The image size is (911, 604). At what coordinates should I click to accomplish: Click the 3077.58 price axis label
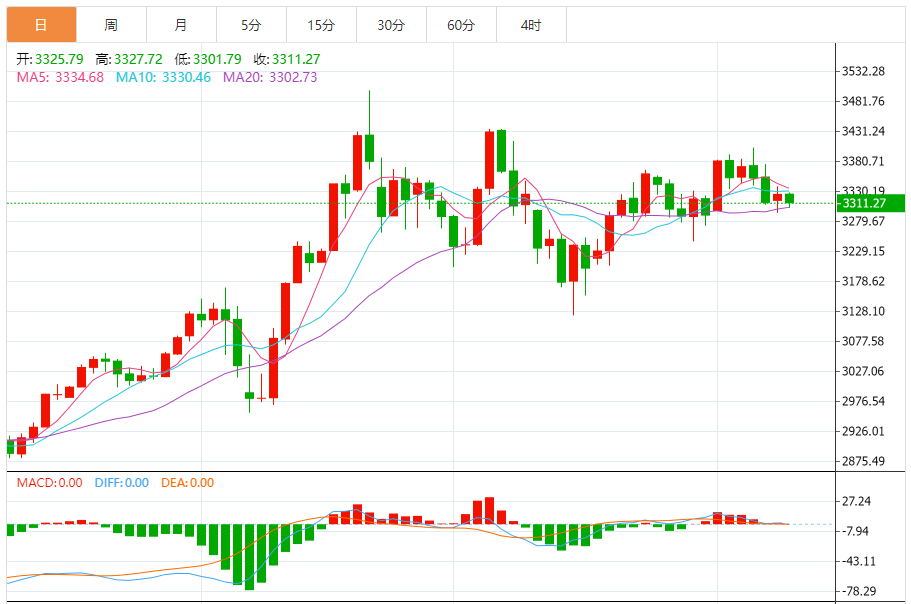coord(863,341)
